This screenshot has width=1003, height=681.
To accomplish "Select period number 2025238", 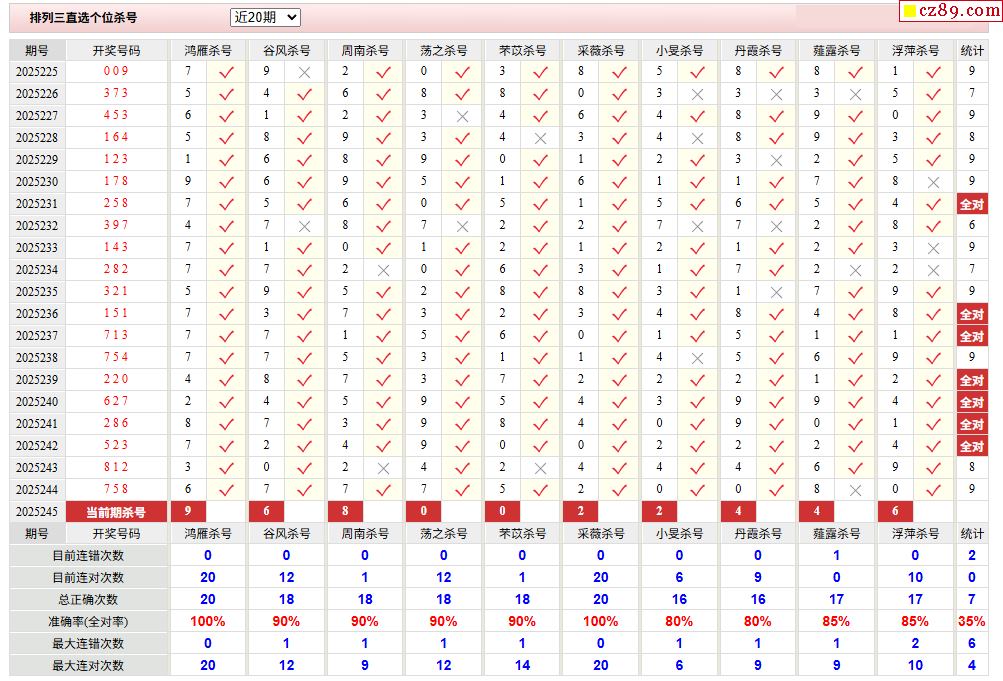I will point(36,357).
